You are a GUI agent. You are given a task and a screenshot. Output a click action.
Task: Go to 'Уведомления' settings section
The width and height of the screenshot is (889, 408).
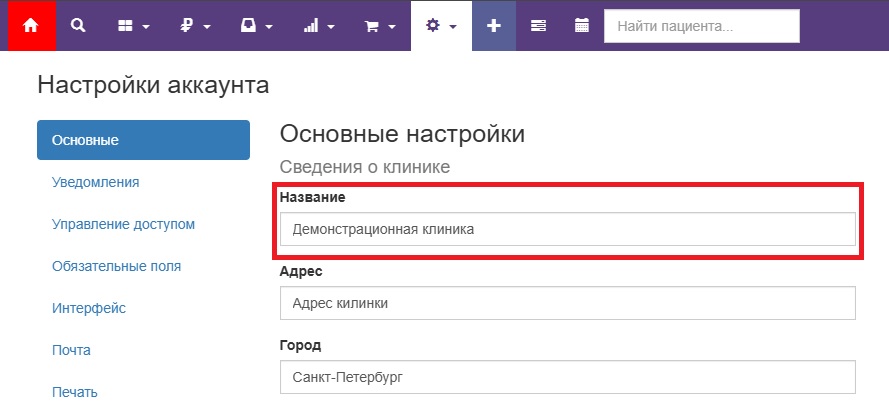[95, 182]
